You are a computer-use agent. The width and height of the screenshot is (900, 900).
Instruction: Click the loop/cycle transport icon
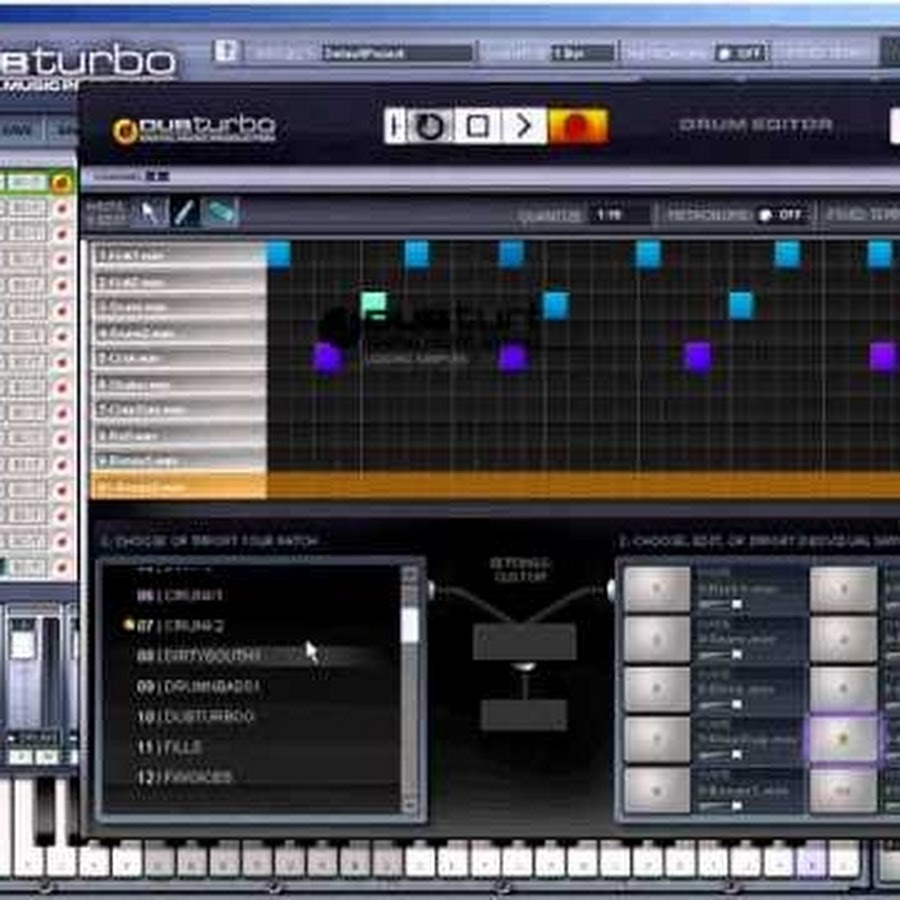pyautogui.click(x=430, y=126)
